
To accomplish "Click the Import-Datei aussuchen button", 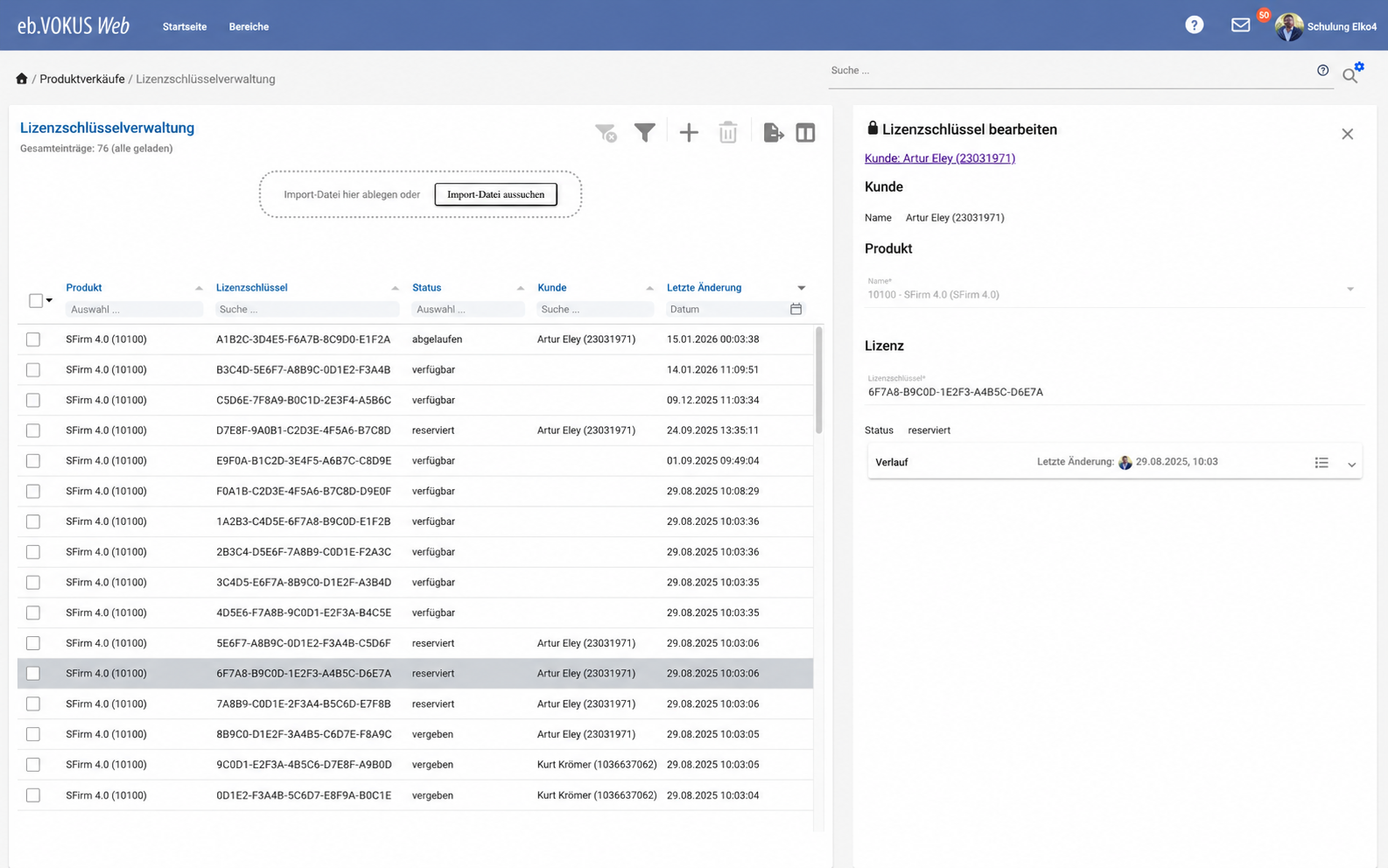I will (x=495, y=194).
